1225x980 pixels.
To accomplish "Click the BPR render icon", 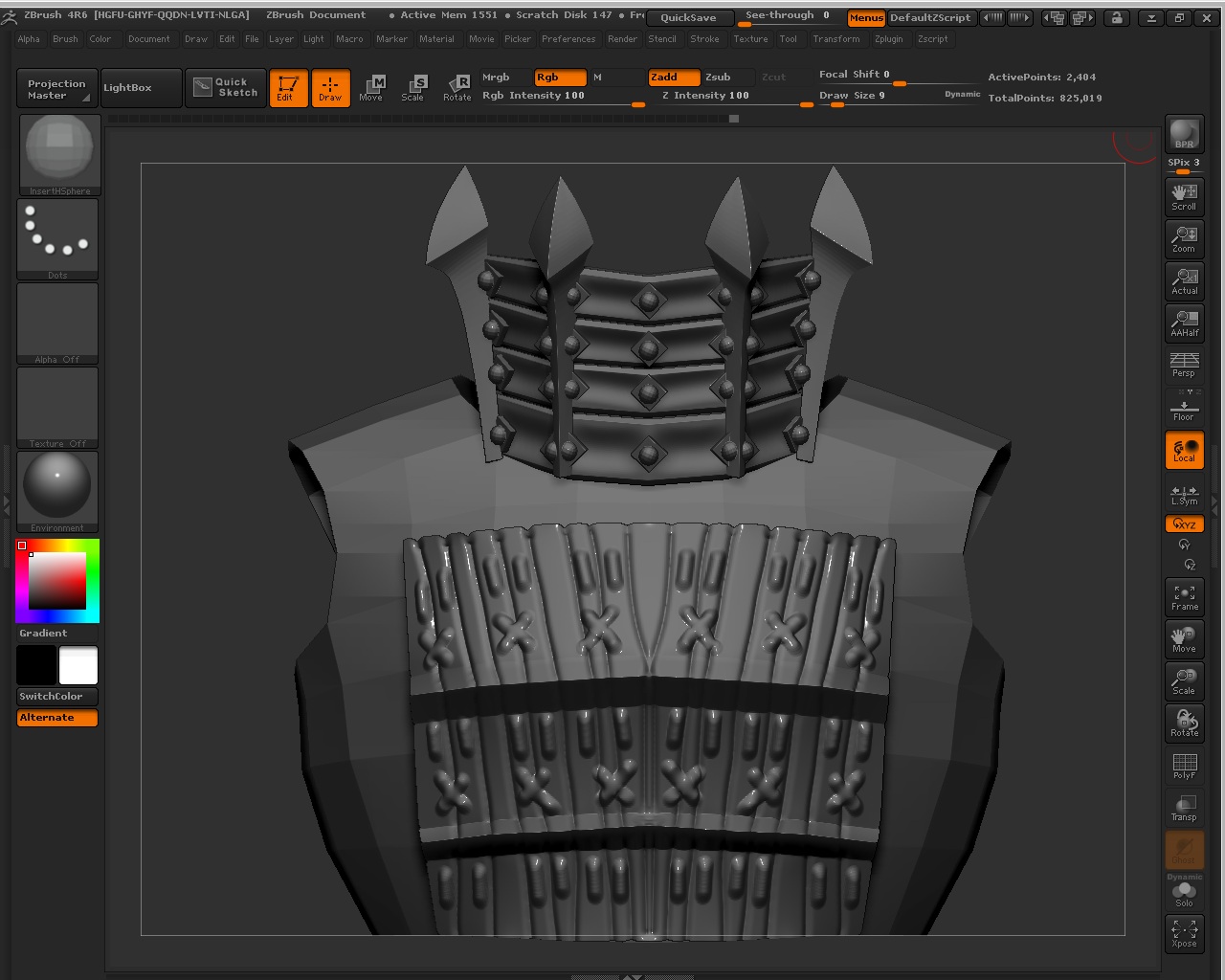I will (1184, 134).
